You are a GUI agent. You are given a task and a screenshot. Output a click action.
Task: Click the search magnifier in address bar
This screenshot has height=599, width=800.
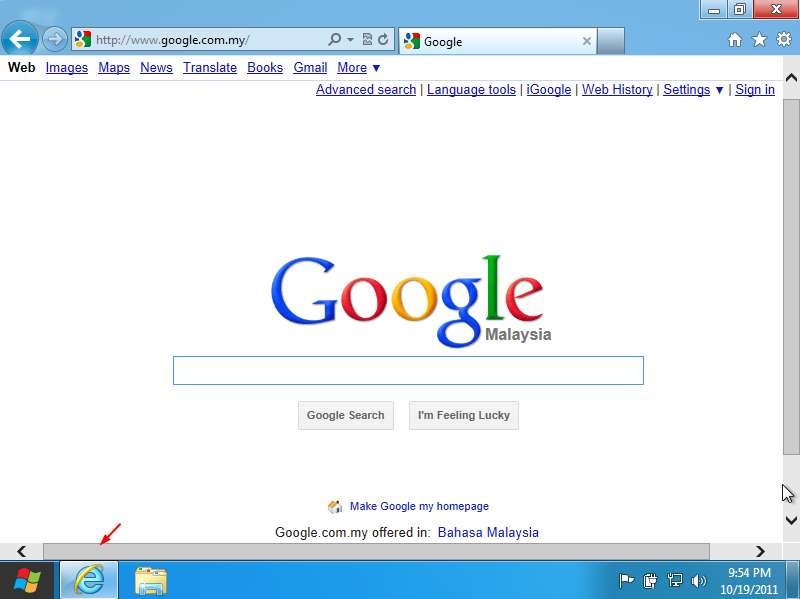point(335,39)
